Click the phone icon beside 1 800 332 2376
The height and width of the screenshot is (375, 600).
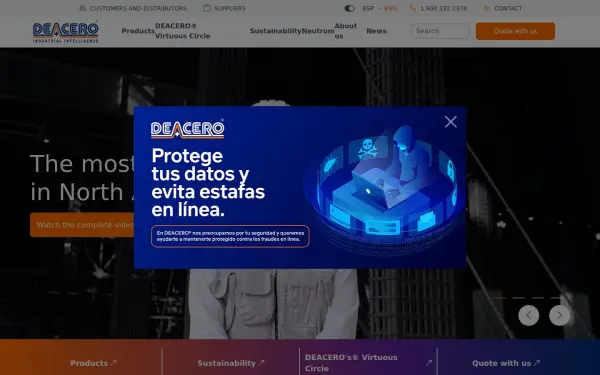point(412,8)
